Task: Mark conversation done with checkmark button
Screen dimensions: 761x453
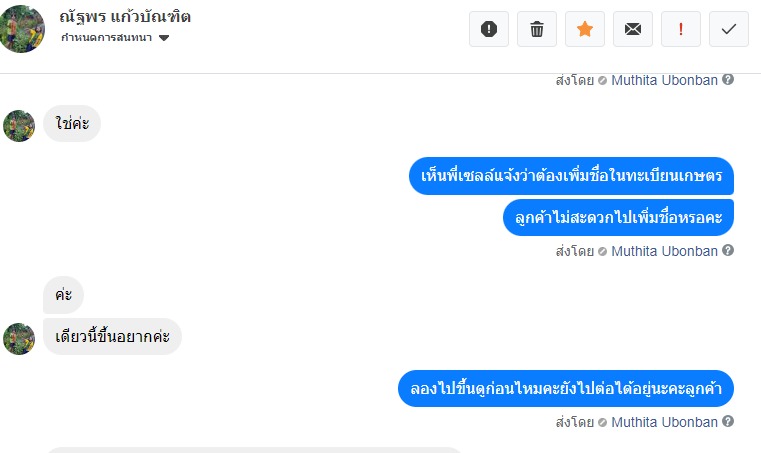Action: pos(729,29)
